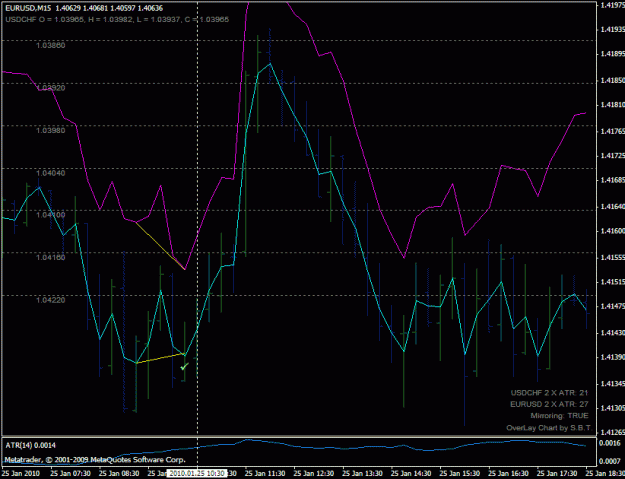Click the '25 Jan 07:30' time axis label
Screen dimensions: 625x479
pos(70,473)
